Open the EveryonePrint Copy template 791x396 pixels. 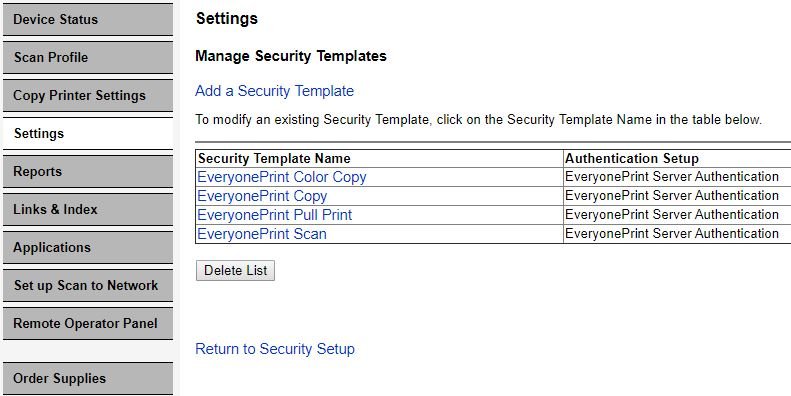point(262,196)
